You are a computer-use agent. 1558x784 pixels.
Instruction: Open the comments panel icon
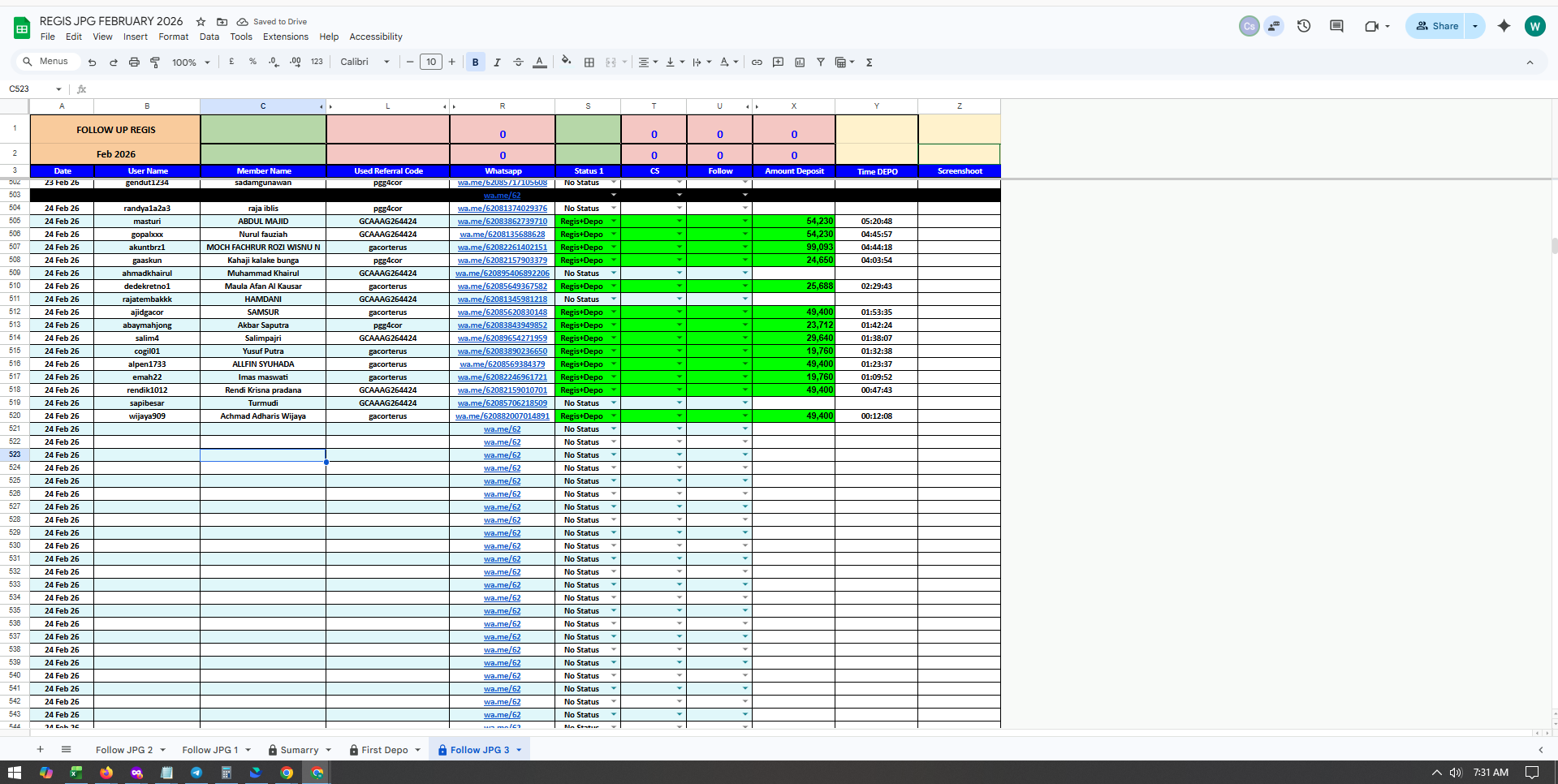(1336, 26)
